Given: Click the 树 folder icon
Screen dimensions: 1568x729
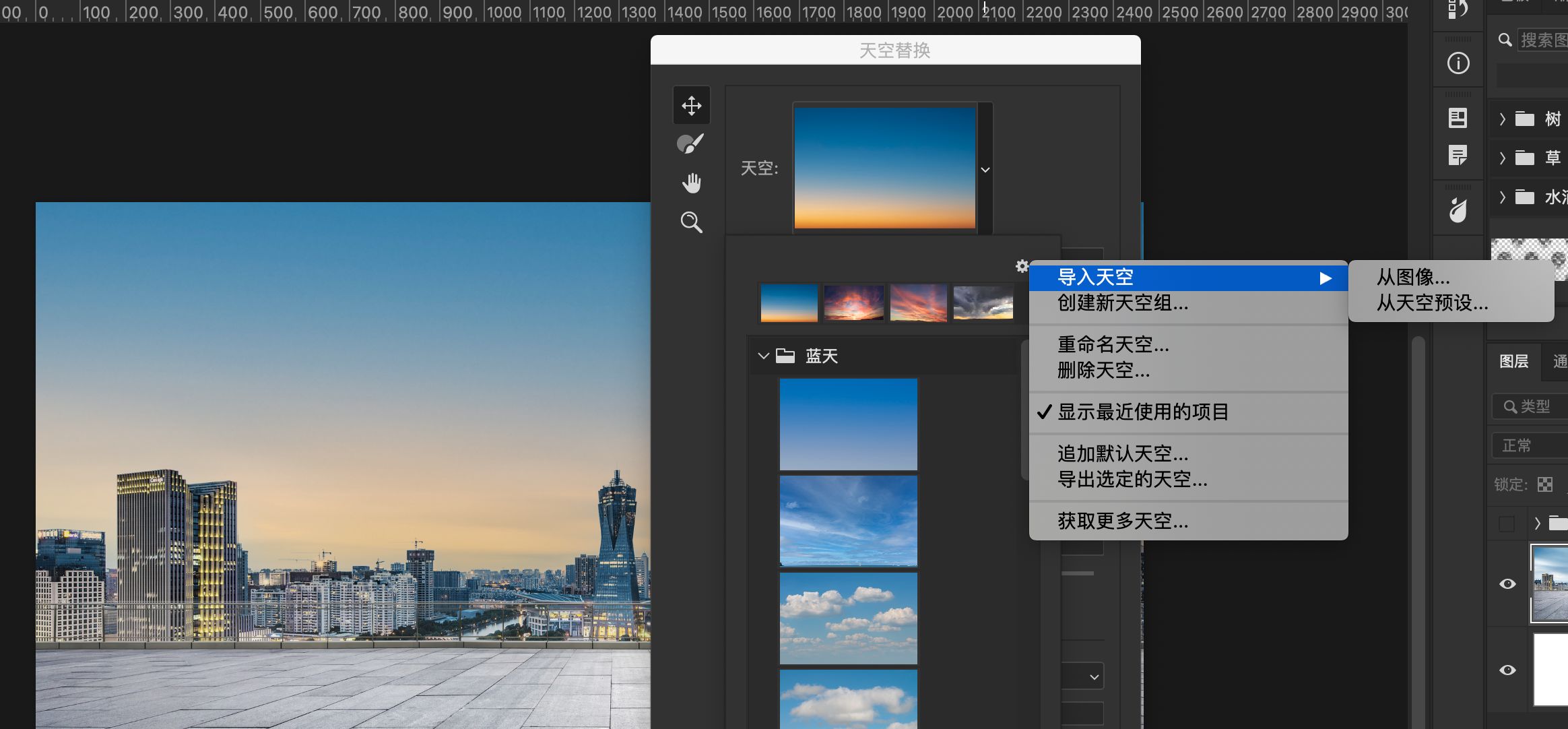Looking at the screenshot, I should [x=1525, y=119].
